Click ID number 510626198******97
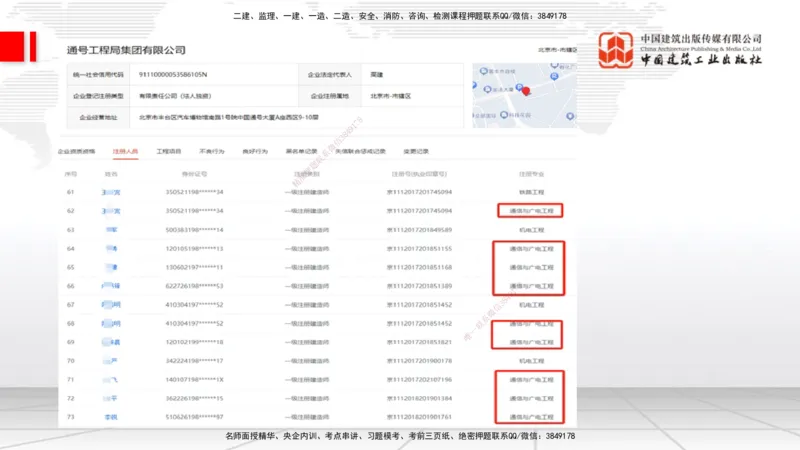Screen dimensions: 800x450 pos(194,417)
